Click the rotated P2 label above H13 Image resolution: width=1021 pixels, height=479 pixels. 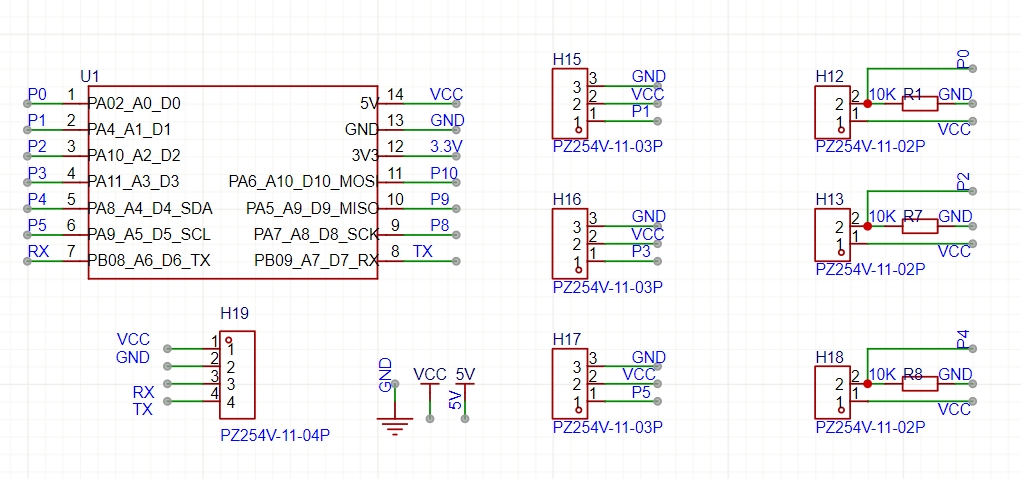click(x=963, y=182)
